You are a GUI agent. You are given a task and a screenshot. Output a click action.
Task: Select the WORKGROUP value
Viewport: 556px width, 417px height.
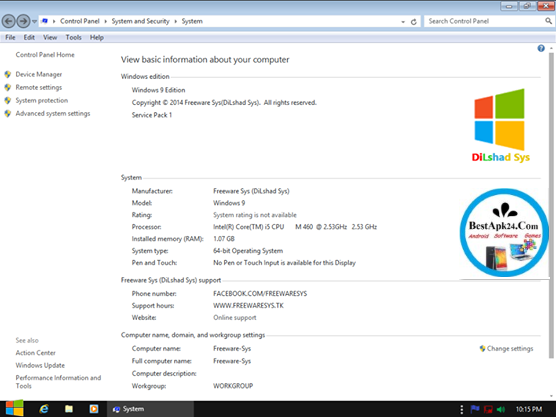233,386
